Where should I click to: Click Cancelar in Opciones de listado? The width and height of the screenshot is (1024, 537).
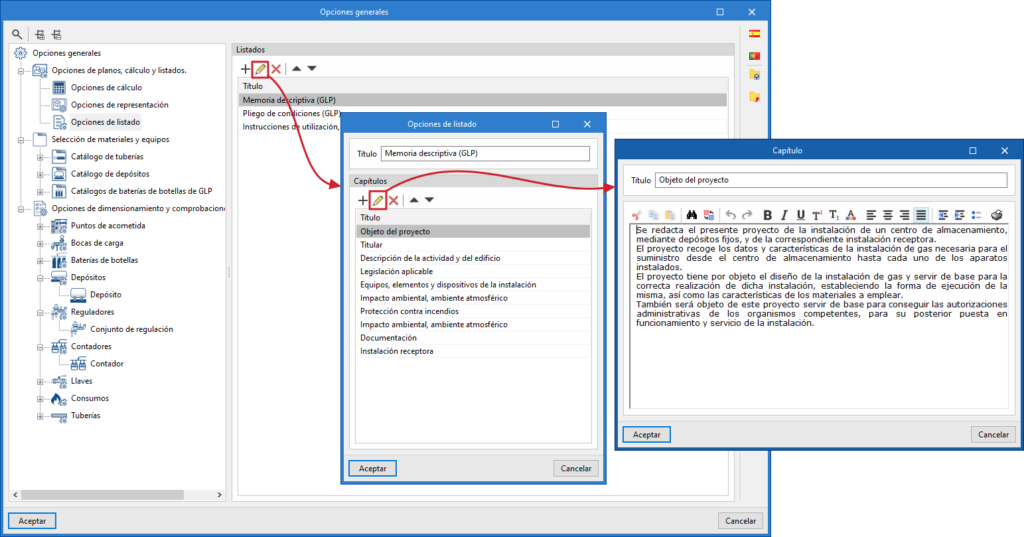click(x=576, y=468)
